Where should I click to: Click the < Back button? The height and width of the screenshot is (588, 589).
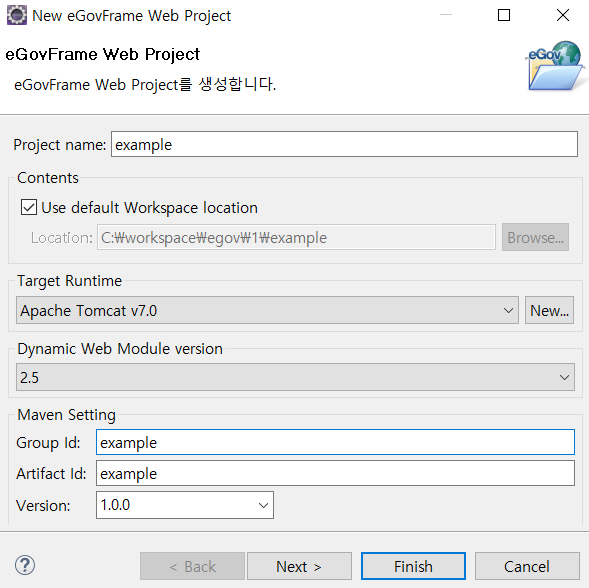(192, 566)
